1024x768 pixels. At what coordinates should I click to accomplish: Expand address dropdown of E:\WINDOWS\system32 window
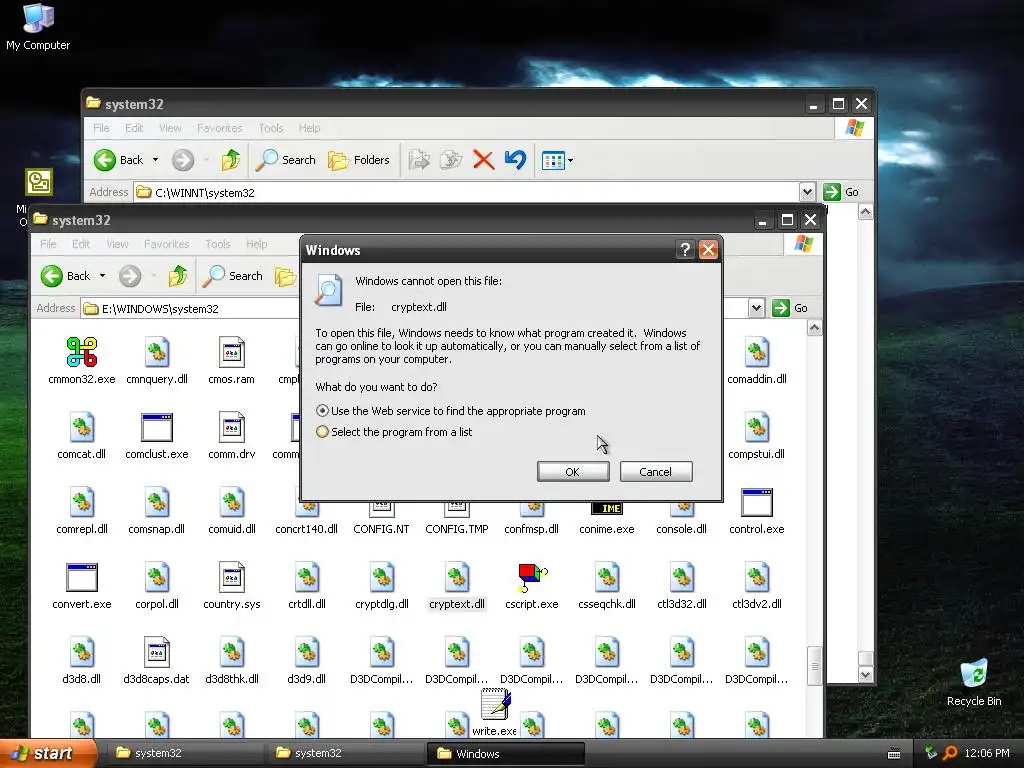756,308
